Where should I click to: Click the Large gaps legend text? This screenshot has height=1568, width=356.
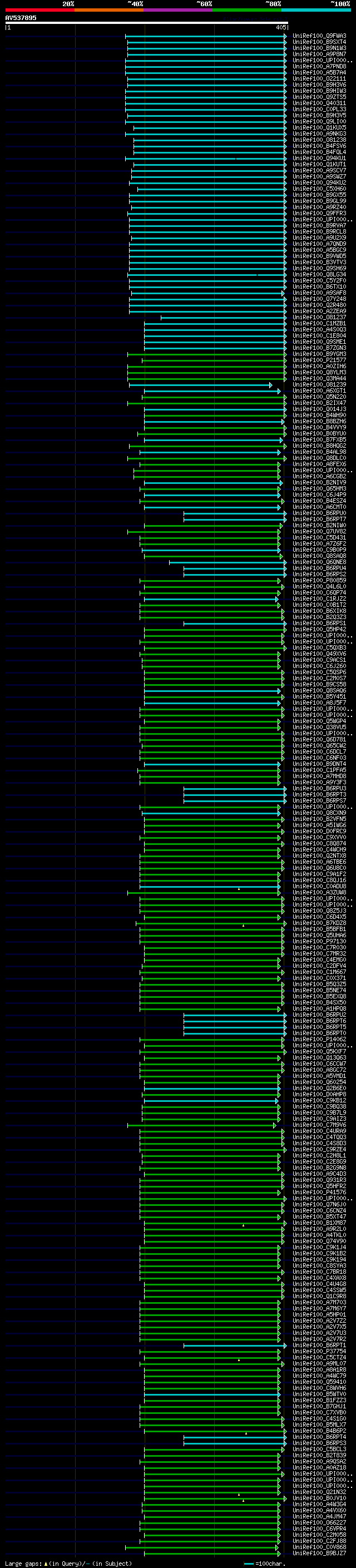pyautogui.click(x=68, y=1564)
